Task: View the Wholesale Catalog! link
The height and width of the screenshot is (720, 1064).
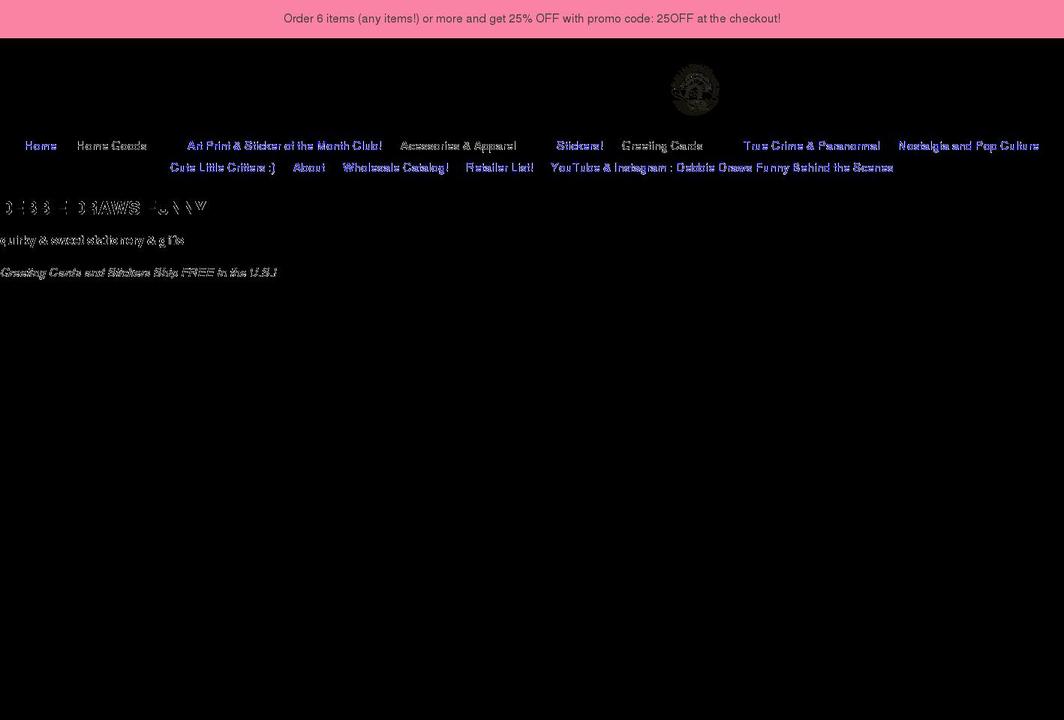Action: click(396, 168)
